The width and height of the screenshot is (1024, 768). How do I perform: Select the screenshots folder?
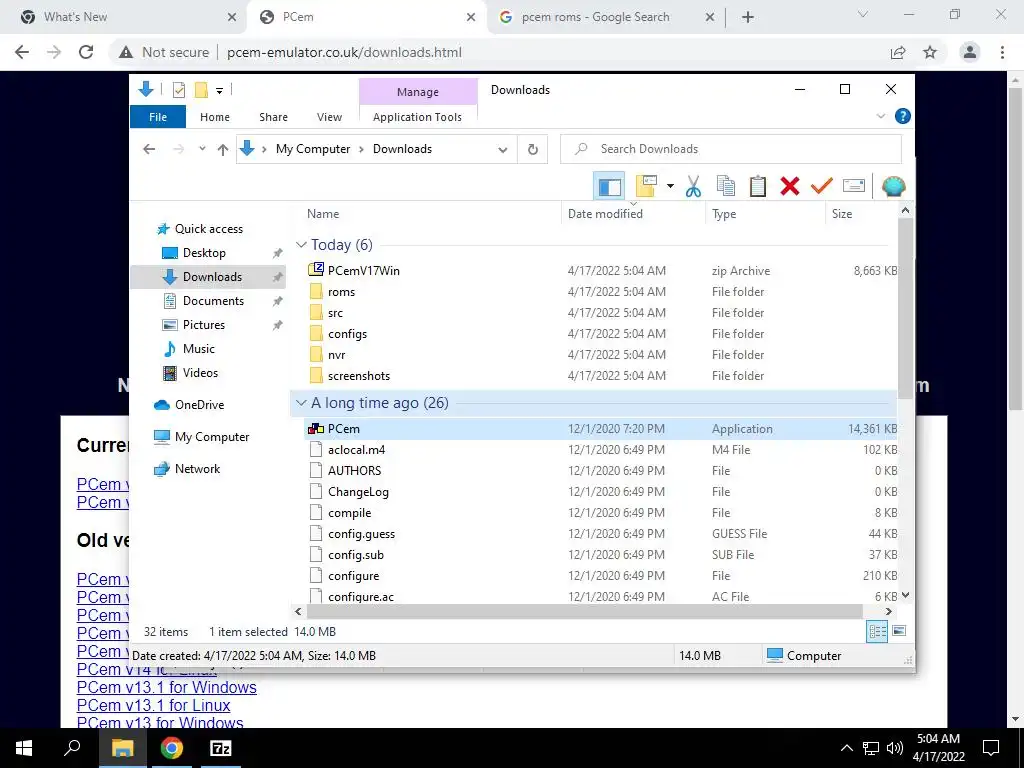359,376
